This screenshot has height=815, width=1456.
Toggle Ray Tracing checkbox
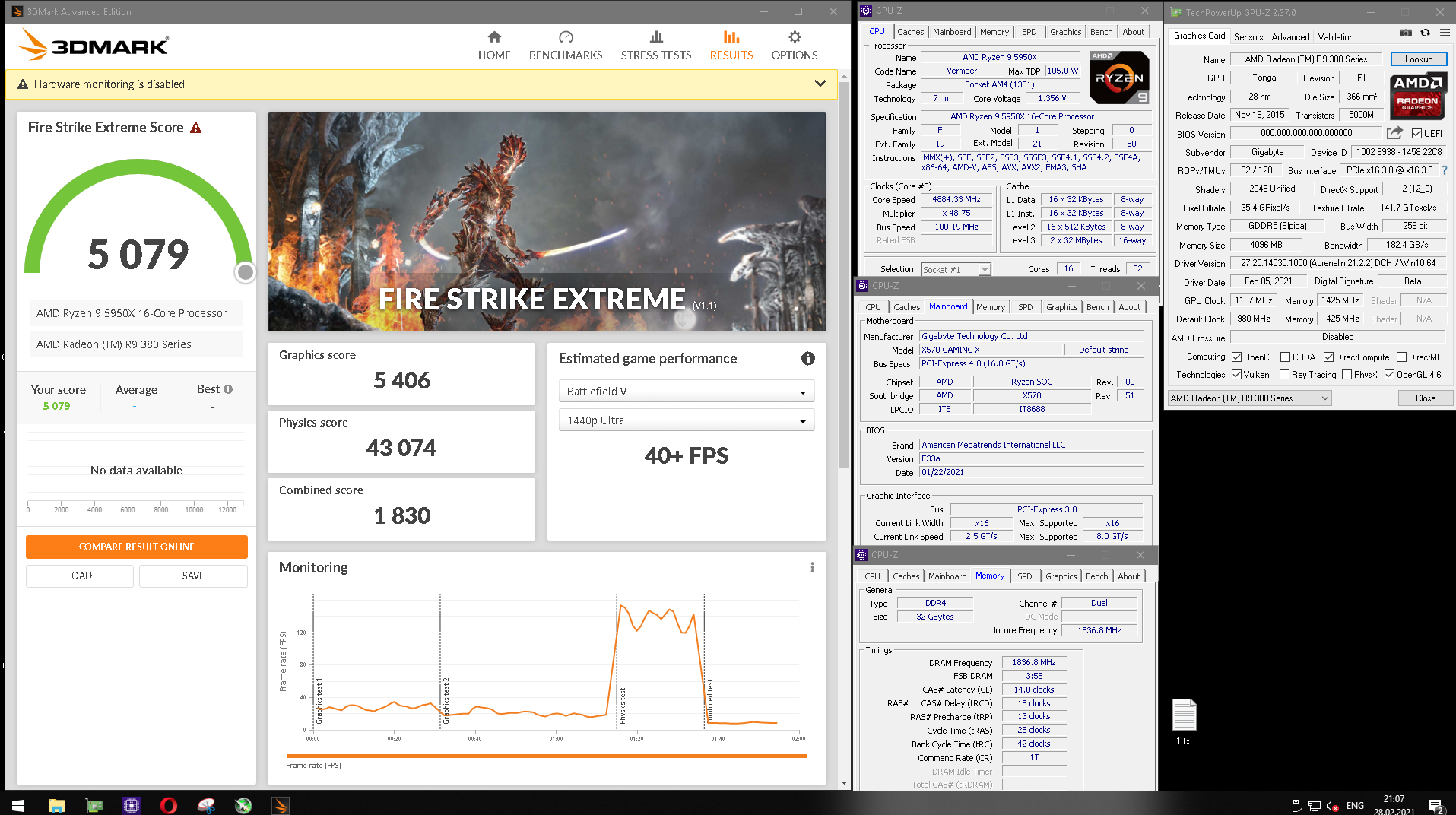[1285, 375]
